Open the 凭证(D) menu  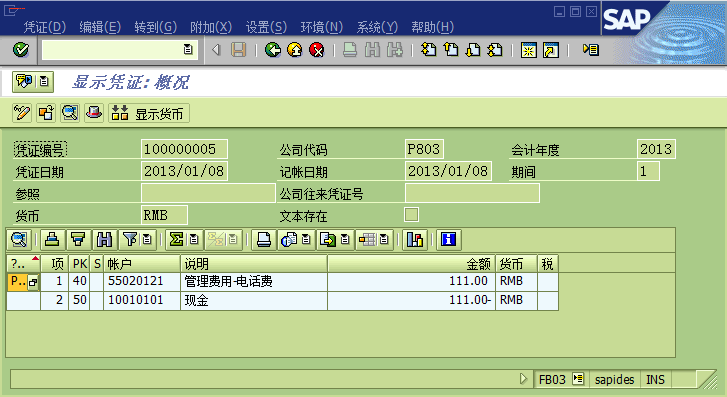pos(45,27)
